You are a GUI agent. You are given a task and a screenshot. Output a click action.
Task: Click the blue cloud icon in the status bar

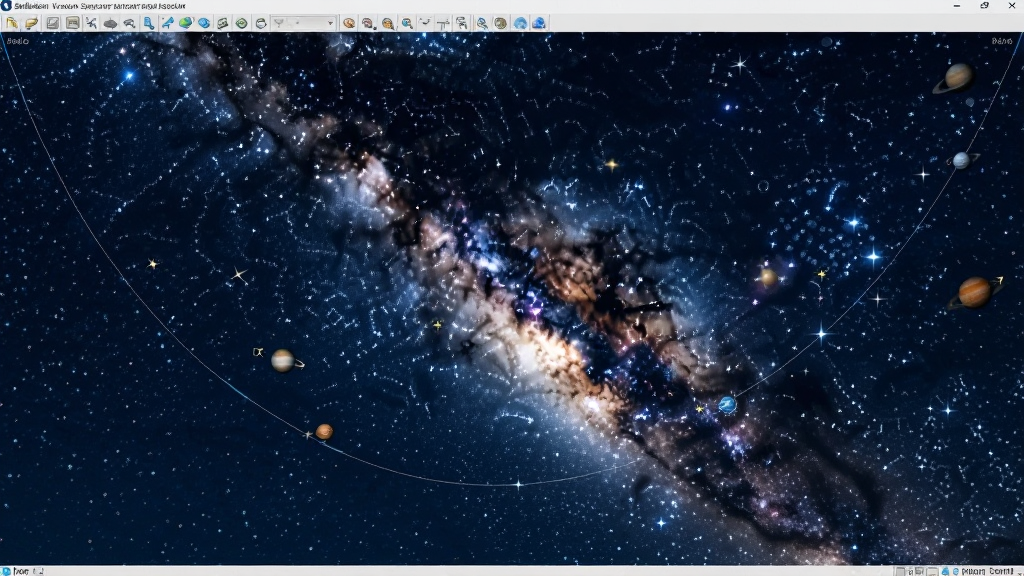[x=945, y=571]
